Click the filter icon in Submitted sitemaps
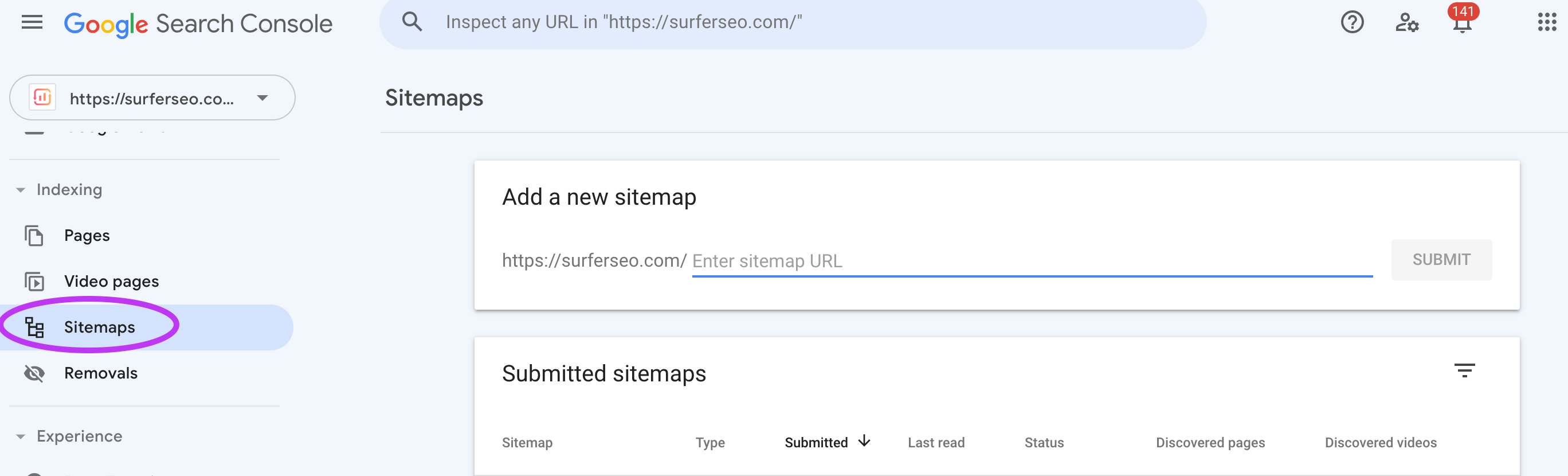The image size is (1568, 476). (1464, 370)
